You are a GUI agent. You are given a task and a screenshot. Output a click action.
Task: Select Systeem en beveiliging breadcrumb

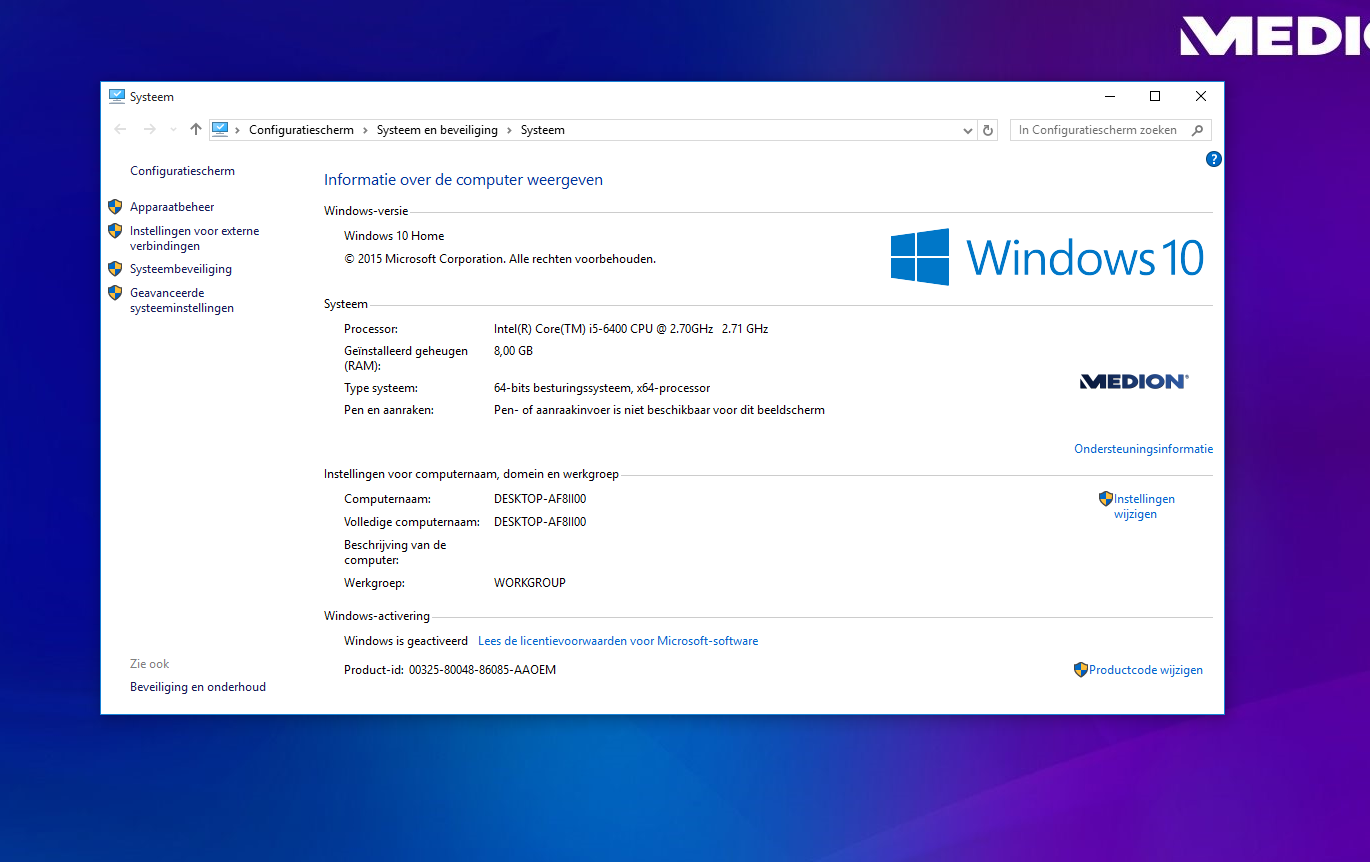click(x=437, y=130)
